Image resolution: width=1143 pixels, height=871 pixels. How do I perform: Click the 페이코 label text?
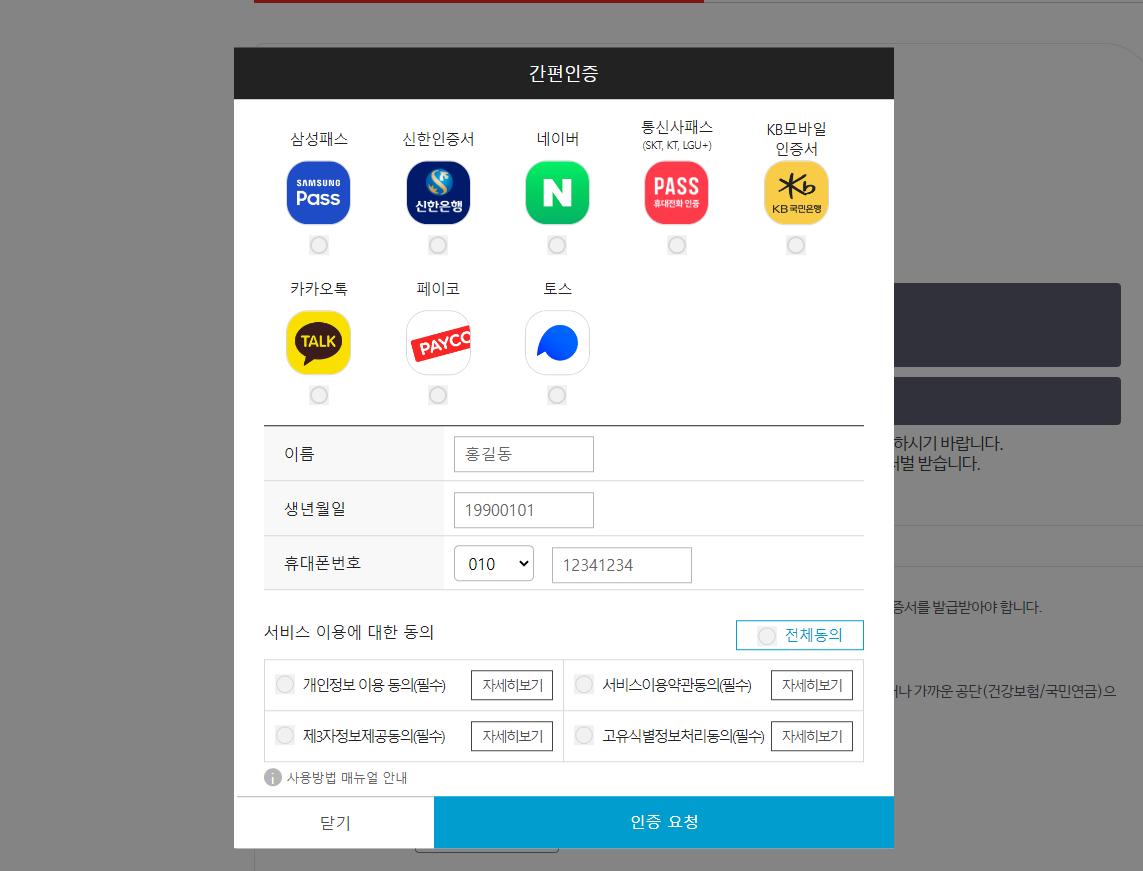point(438,289)
